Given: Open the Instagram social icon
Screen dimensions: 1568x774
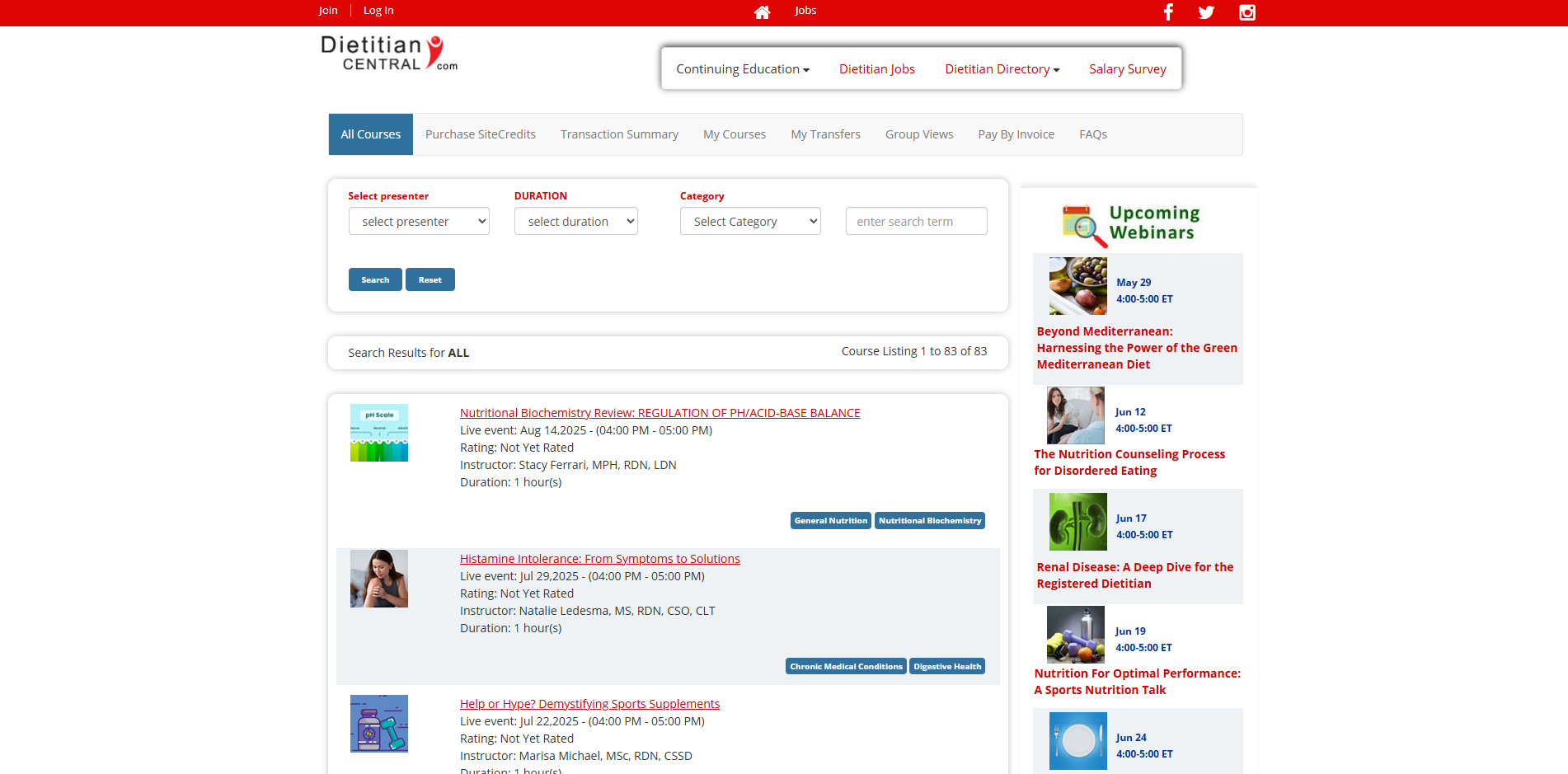Looking at the screenshot, I should coord(1246,12).
